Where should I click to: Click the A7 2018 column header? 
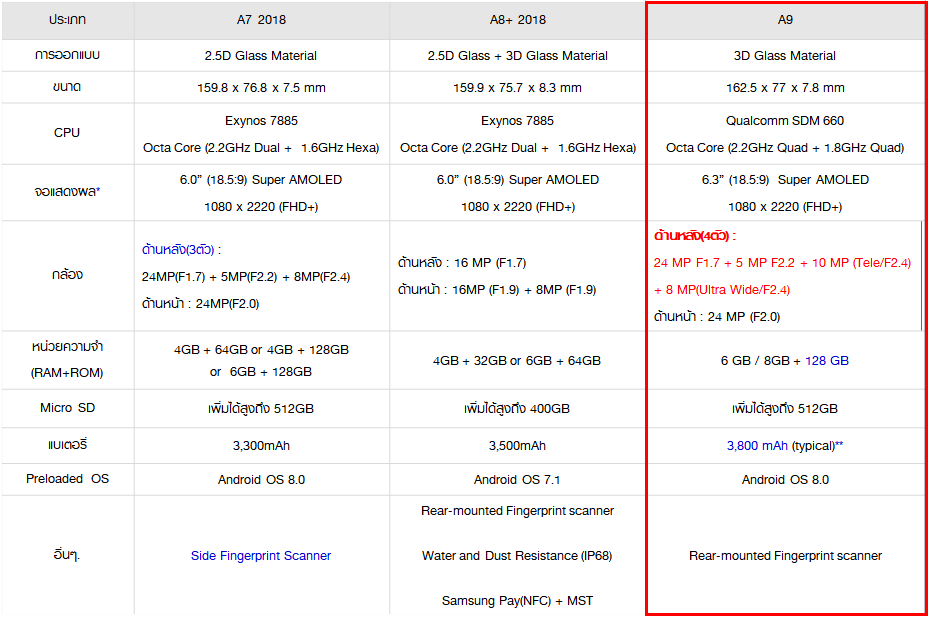pos(261,20)
